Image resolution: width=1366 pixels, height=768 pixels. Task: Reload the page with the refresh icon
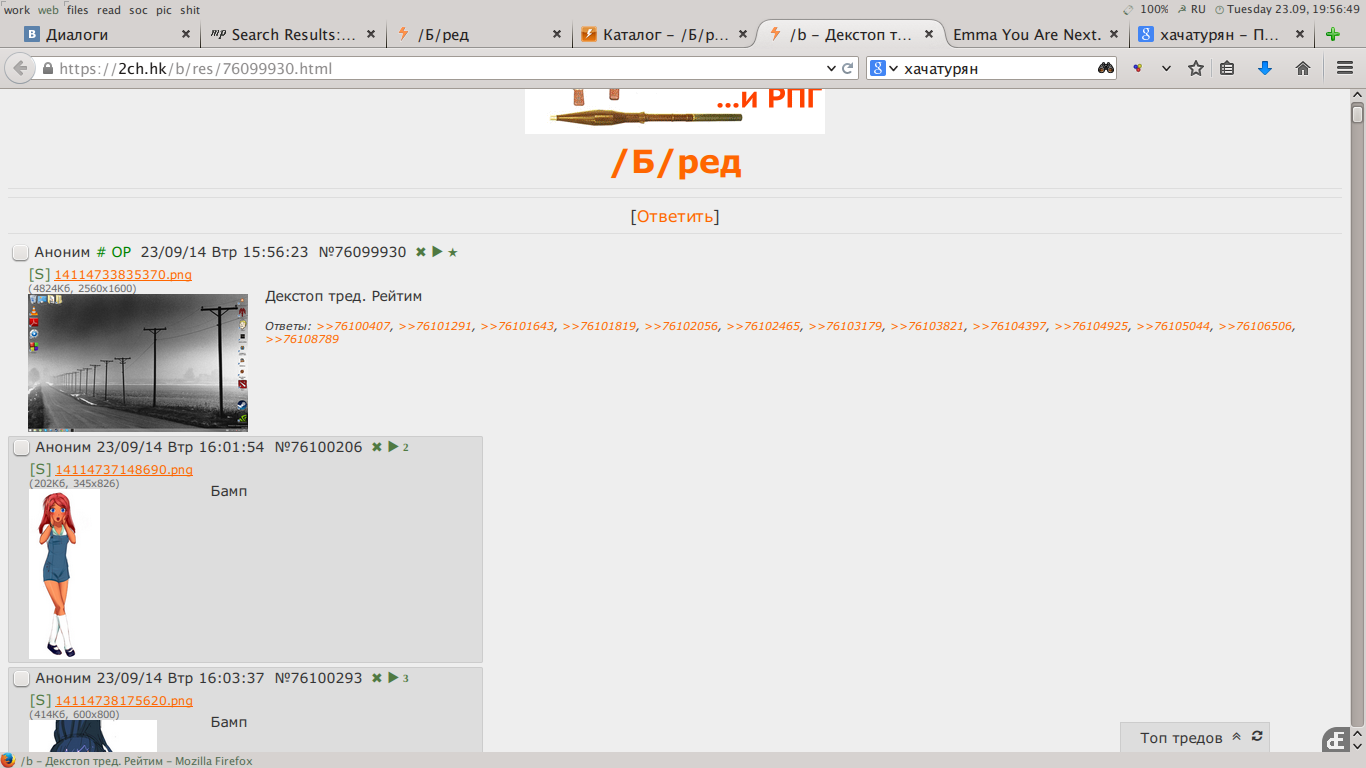[x=848, y=68]
